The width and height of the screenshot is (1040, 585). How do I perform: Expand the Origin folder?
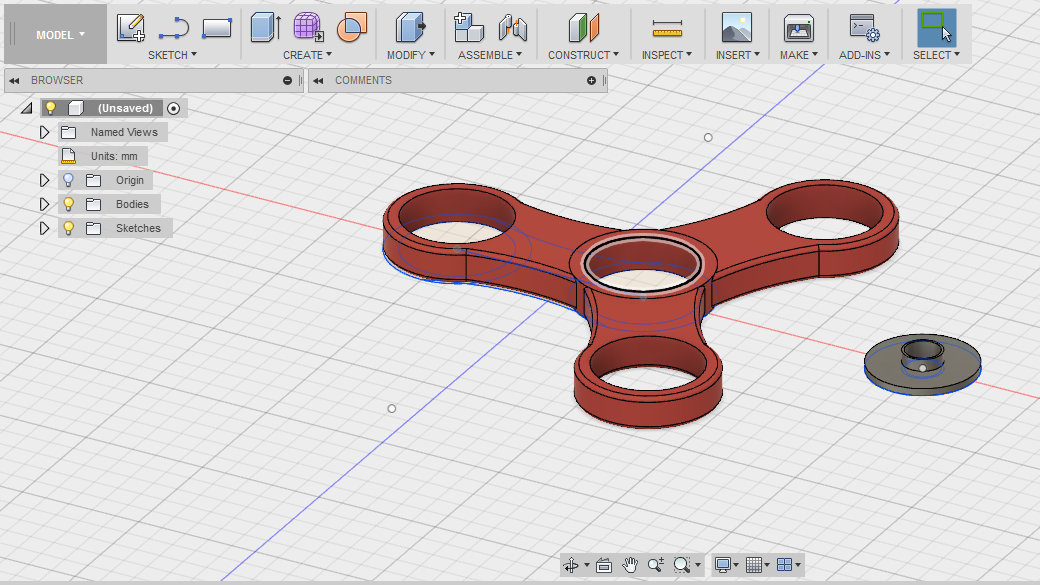click(44, 180)
